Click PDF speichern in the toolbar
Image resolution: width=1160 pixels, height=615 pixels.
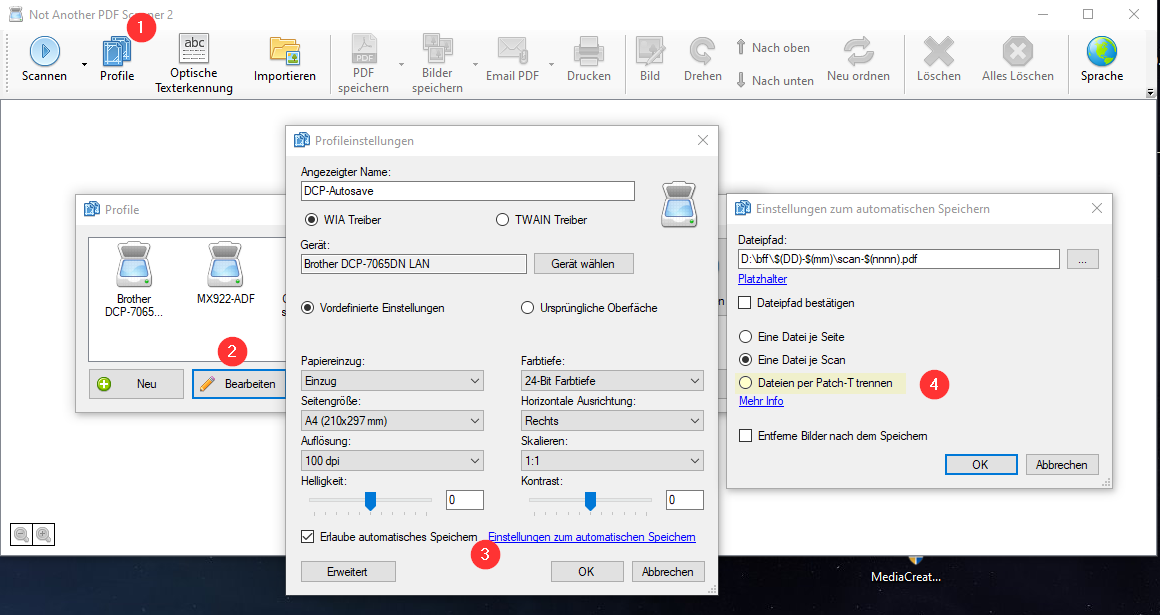[363, 64]
